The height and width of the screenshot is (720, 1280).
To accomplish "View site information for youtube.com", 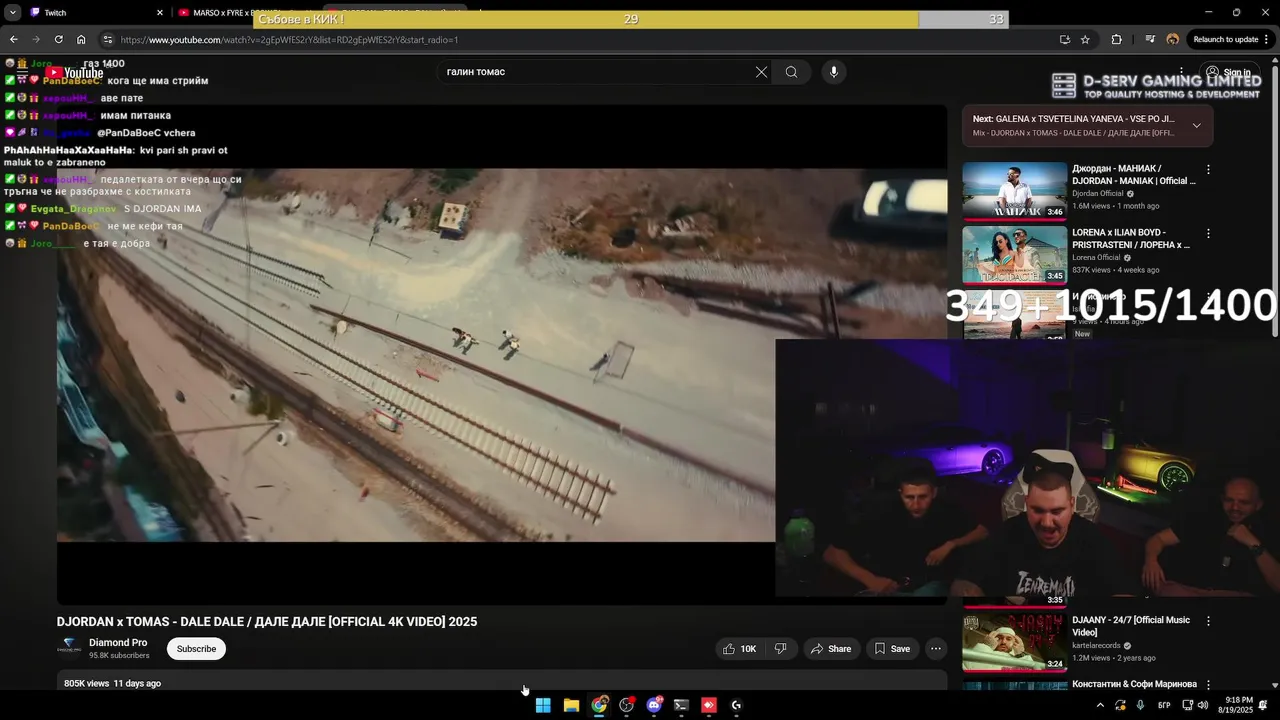I will click(108, 40).
